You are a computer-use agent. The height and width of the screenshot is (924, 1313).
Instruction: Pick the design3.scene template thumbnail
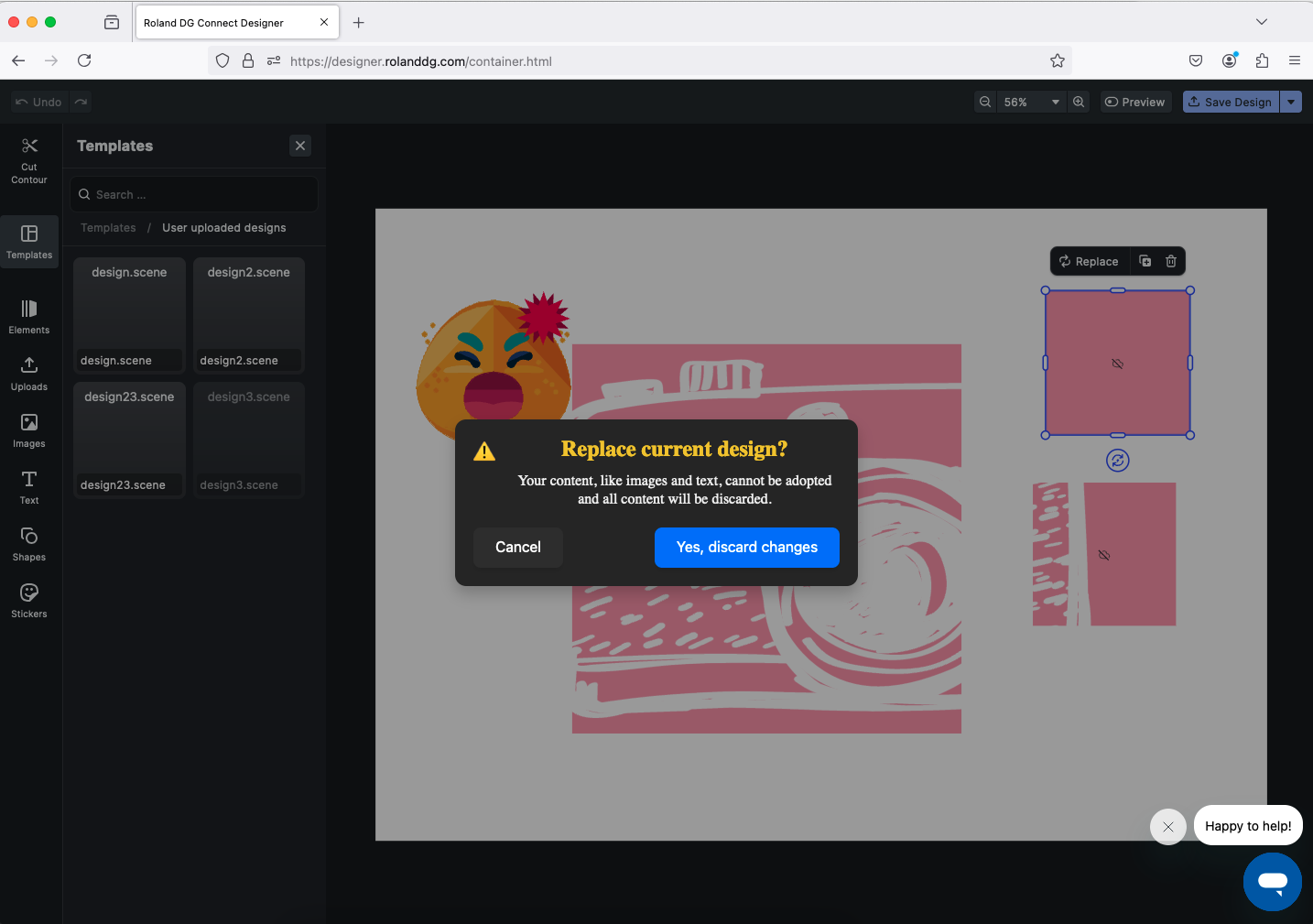[x=248, y=440]
